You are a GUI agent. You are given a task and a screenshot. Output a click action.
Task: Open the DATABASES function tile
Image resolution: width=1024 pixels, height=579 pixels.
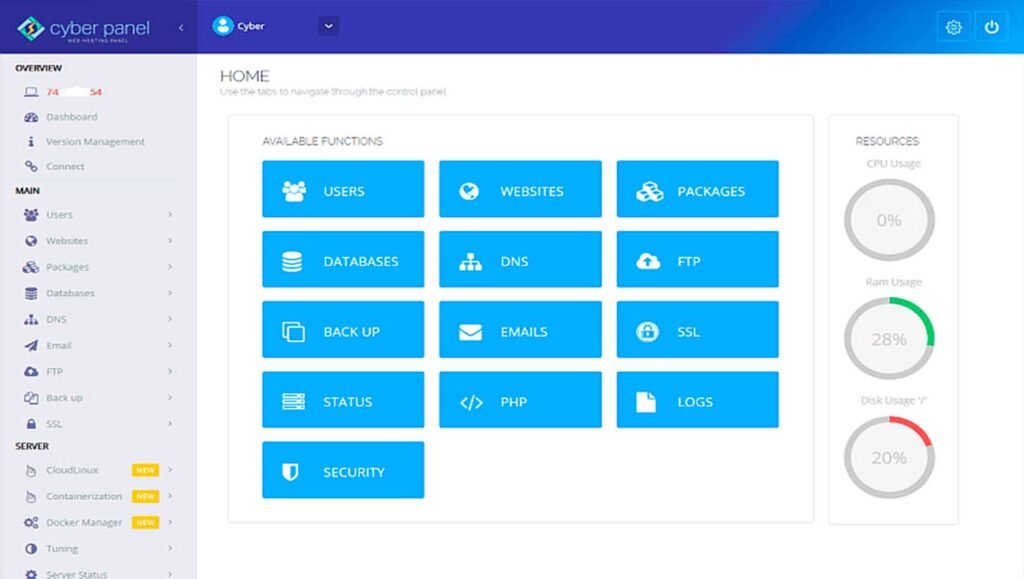(343, 259)
